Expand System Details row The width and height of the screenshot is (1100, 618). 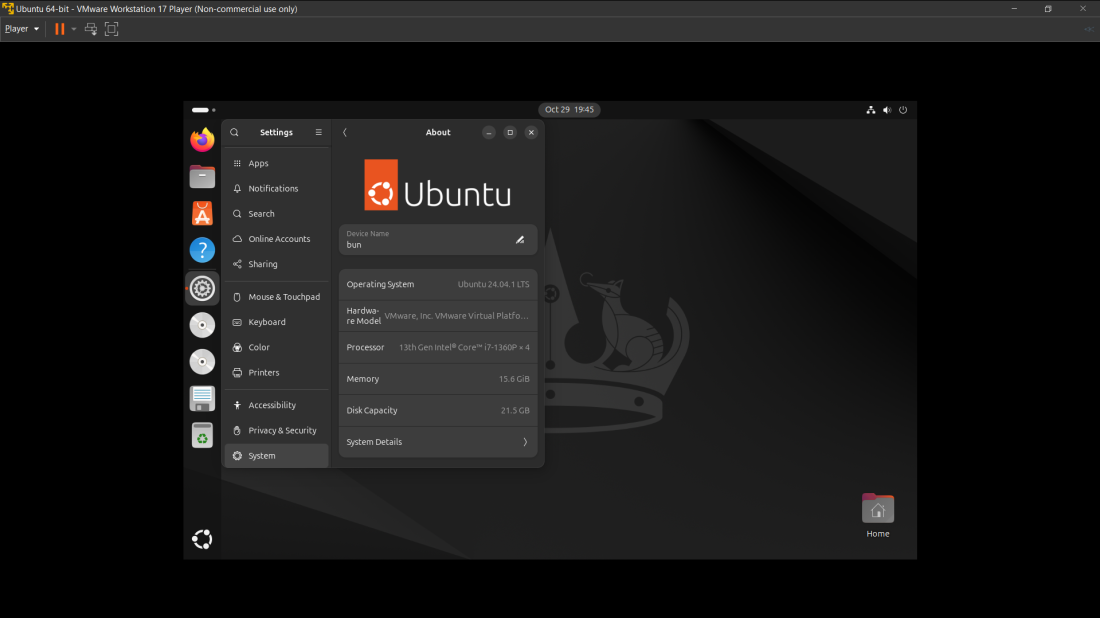[x=438, y=442]
